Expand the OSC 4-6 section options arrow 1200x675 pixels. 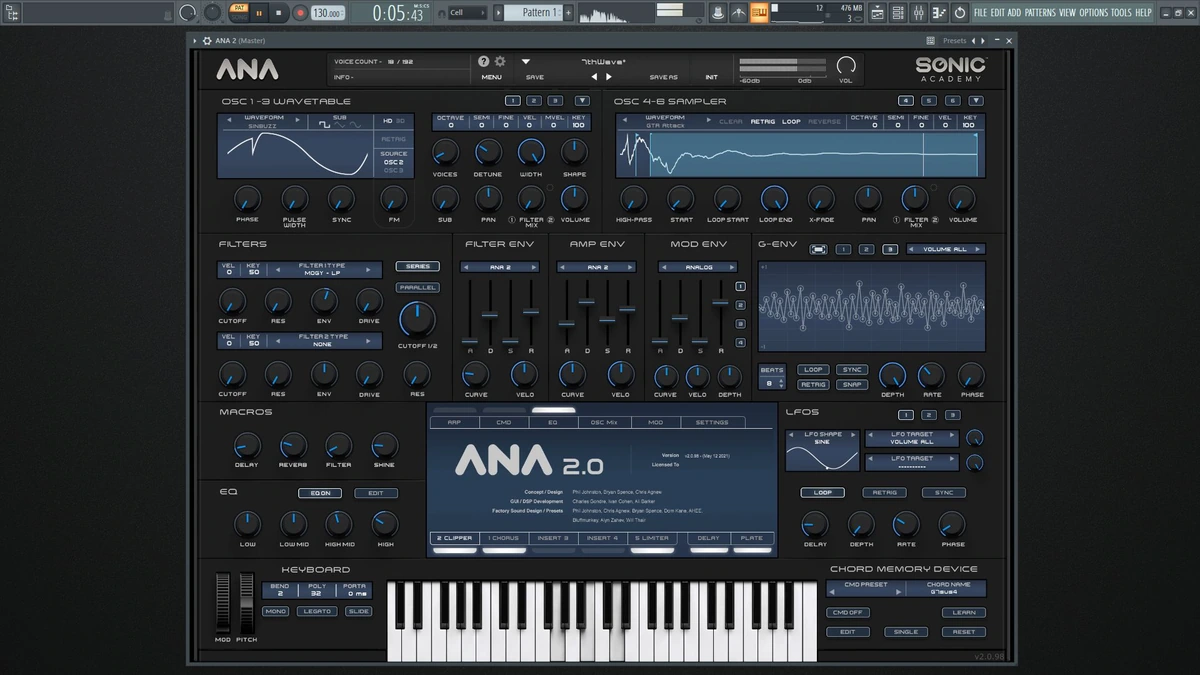click(976, 101)
